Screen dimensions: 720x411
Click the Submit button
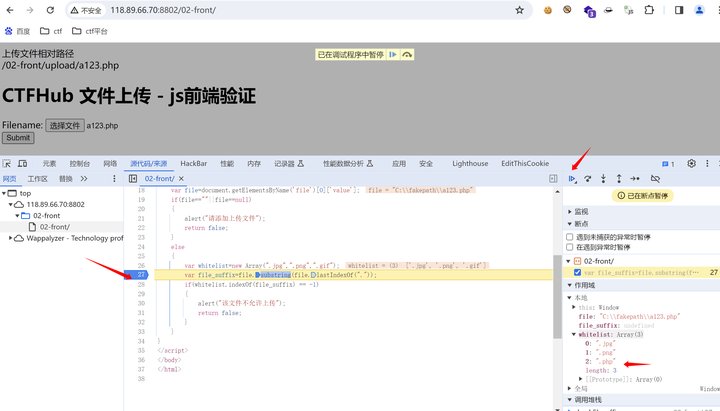(18, 138)
